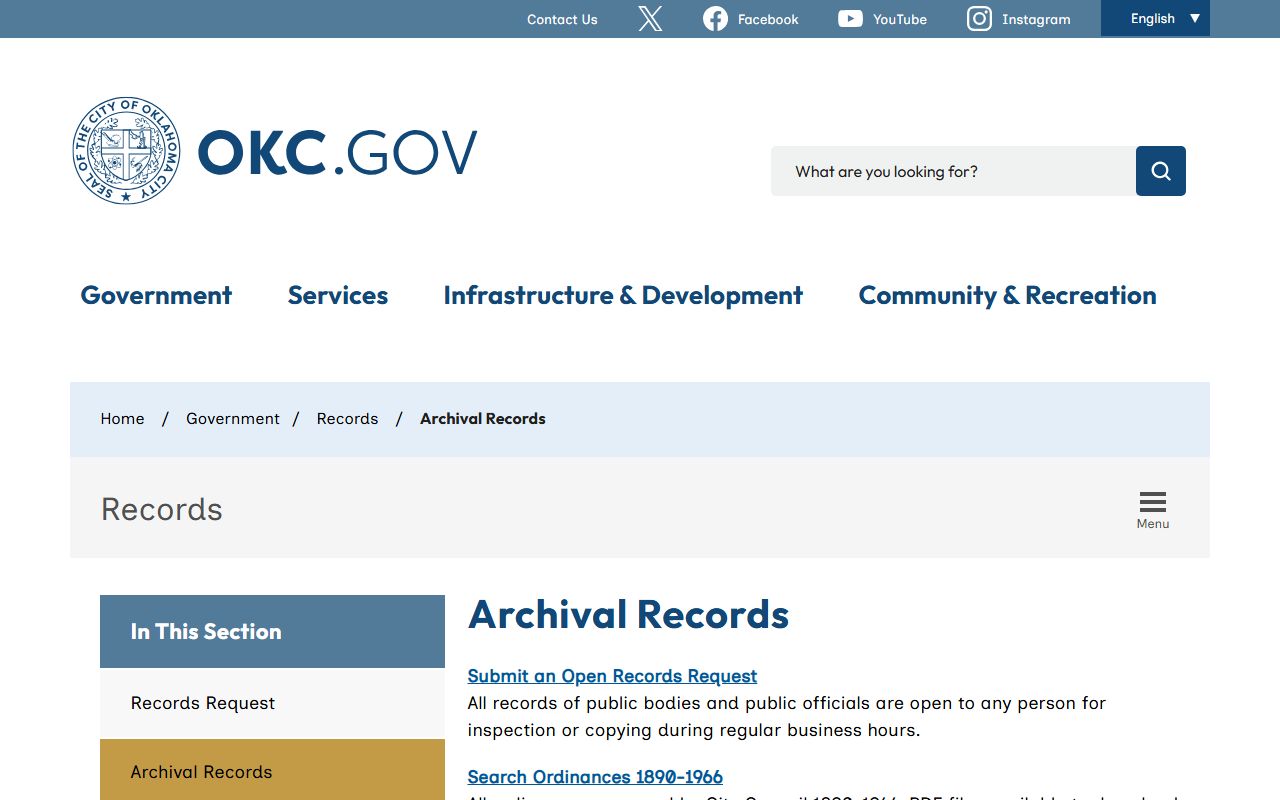The height and width of the screenshot is (800, 1280).
Task: Open Search Ordinances 1890-1966 link
Action: (x=595, y=777)
